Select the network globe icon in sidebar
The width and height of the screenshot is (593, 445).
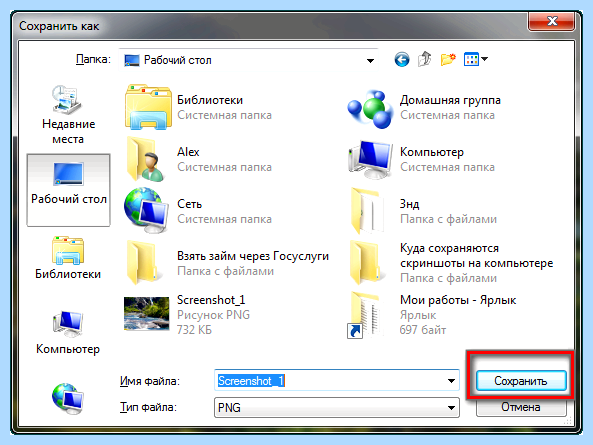tap(68, 398)
